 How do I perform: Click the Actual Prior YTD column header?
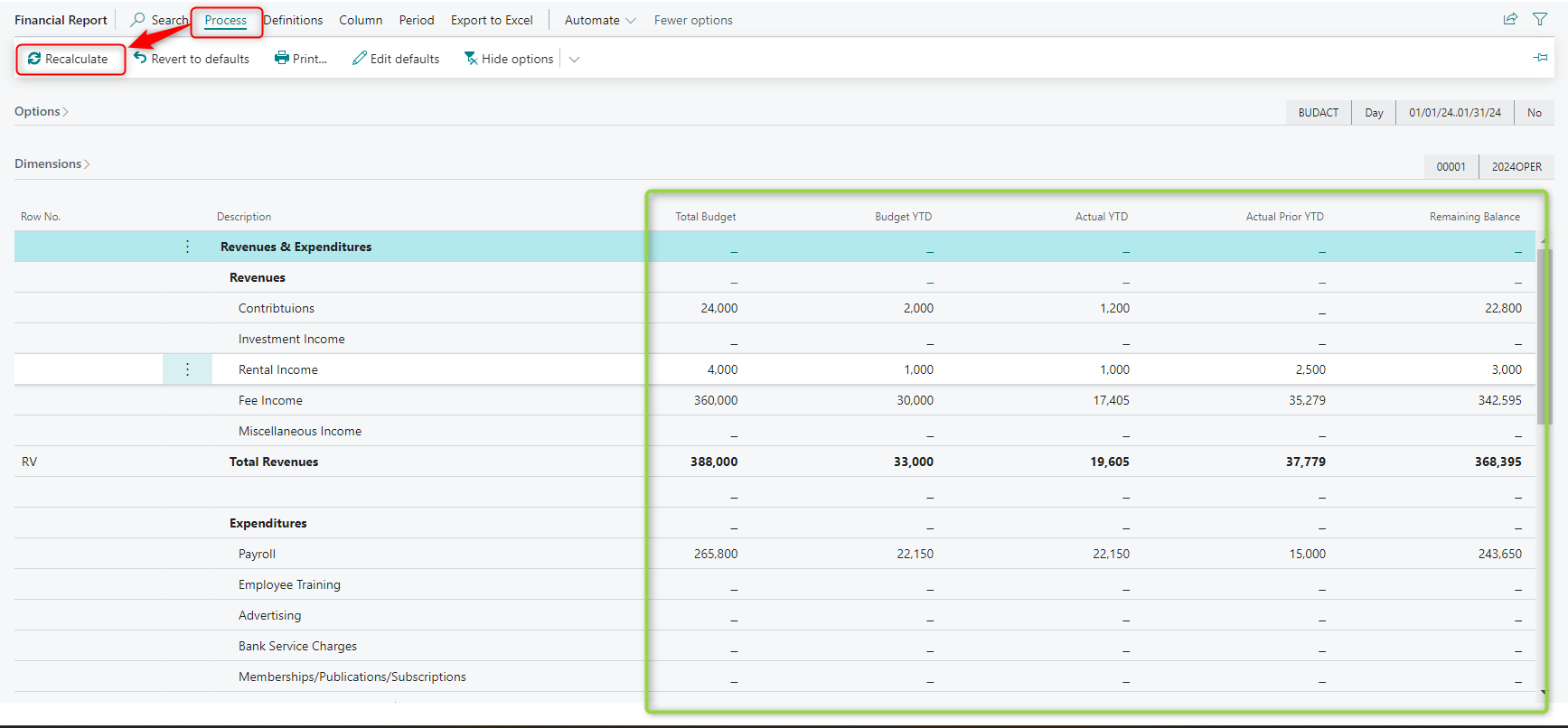tap(1284, 217)
